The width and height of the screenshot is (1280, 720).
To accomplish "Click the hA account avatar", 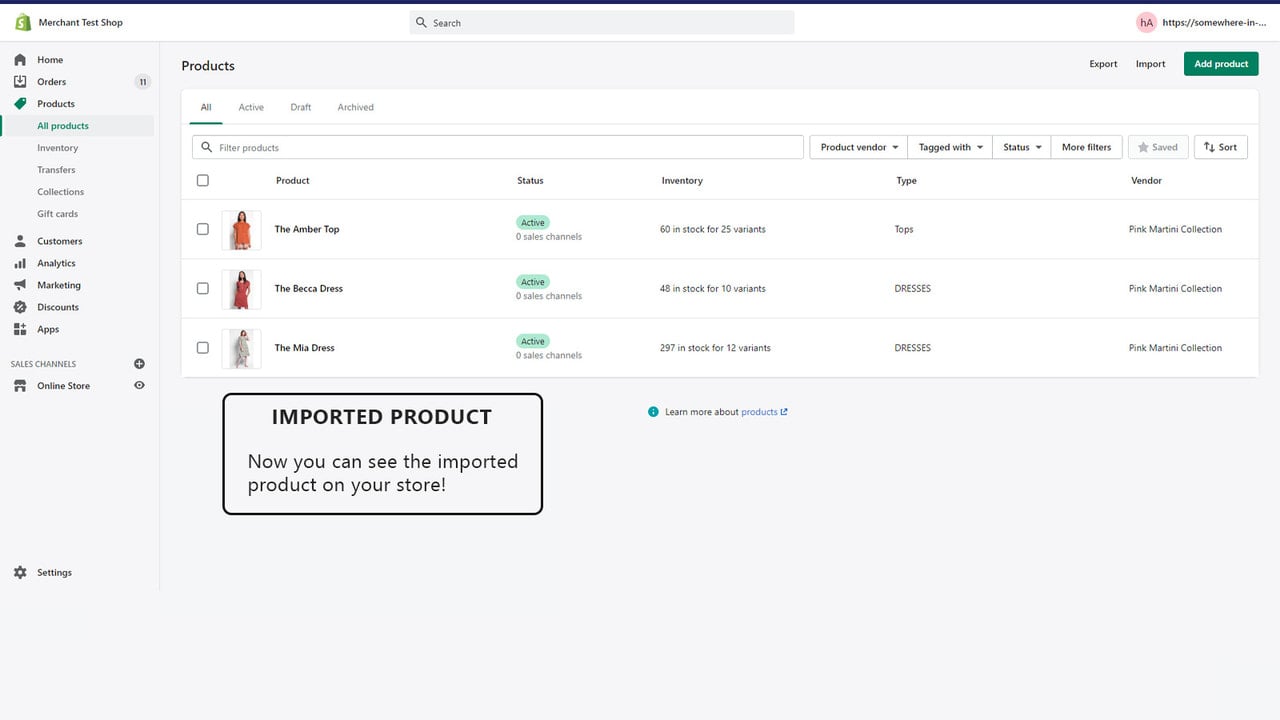I will click(1146, 22).
